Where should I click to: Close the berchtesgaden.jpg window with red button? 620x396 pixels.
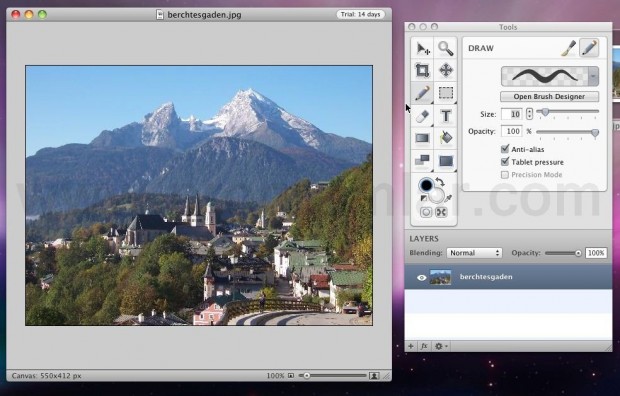(x=16, y=15)
